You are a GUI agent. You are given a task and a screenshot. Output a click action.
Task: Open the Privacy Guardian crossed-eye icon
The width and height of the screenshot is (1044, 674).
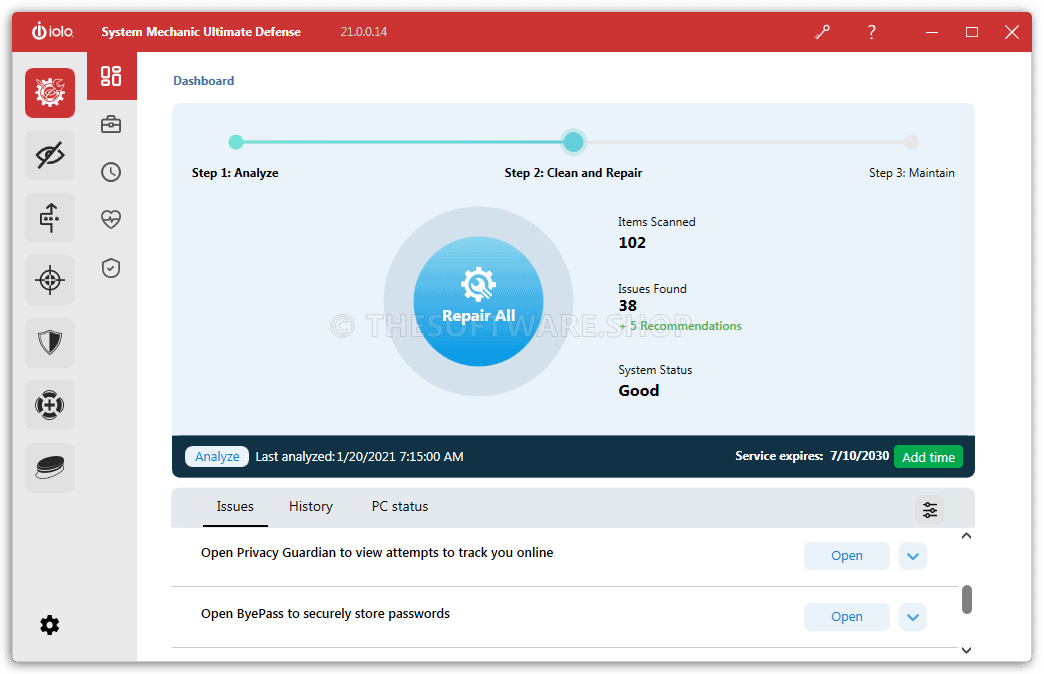coord(50,155)
